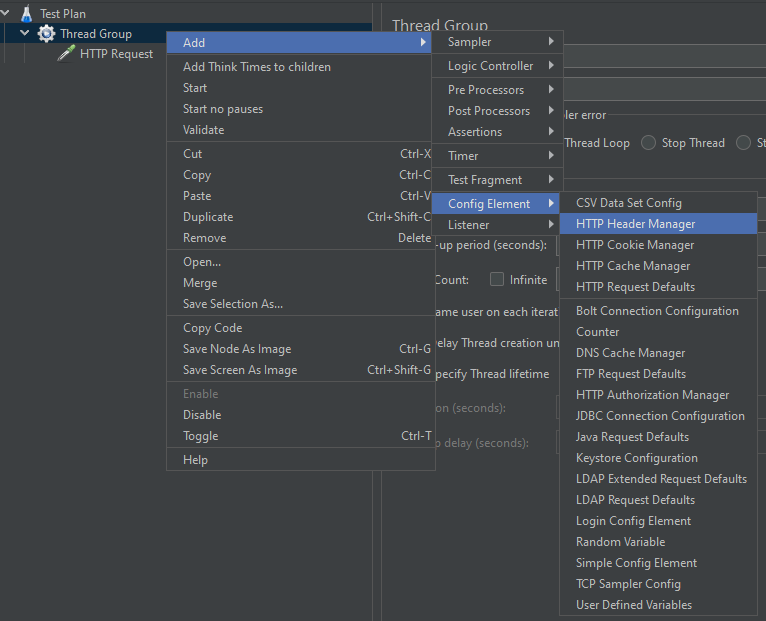Click Cut in the context menu
Image resolution: width=766 pixels, height=621 pixels.
299,154
